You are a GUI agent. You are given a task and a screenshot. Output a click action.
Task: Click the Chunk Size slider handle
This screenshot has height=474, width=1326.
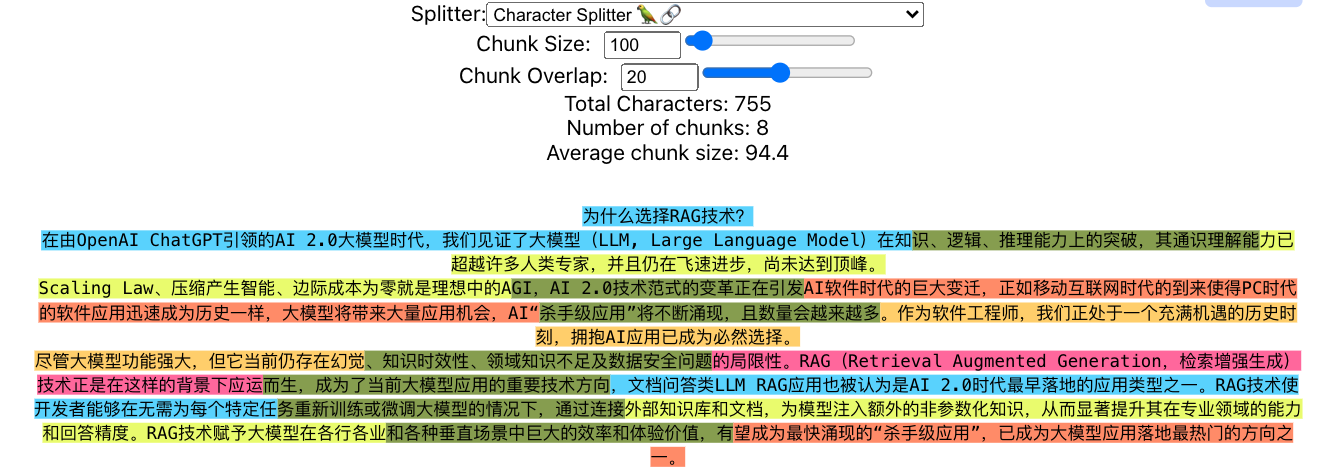click(x=701, y=41)
